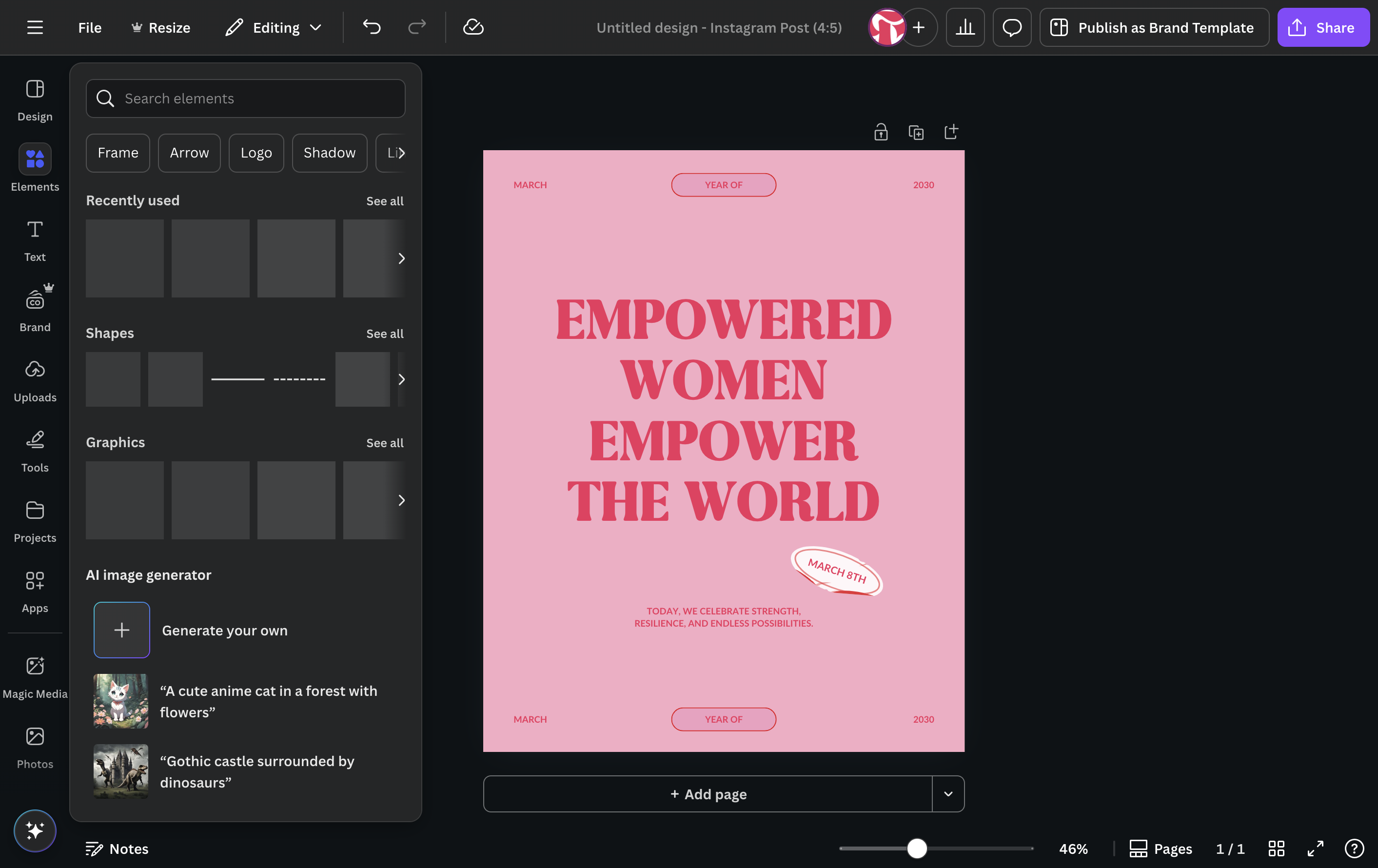Click the Canva AI sparkle button
This screenshot has height=868, width=1378.
(35, 831)
